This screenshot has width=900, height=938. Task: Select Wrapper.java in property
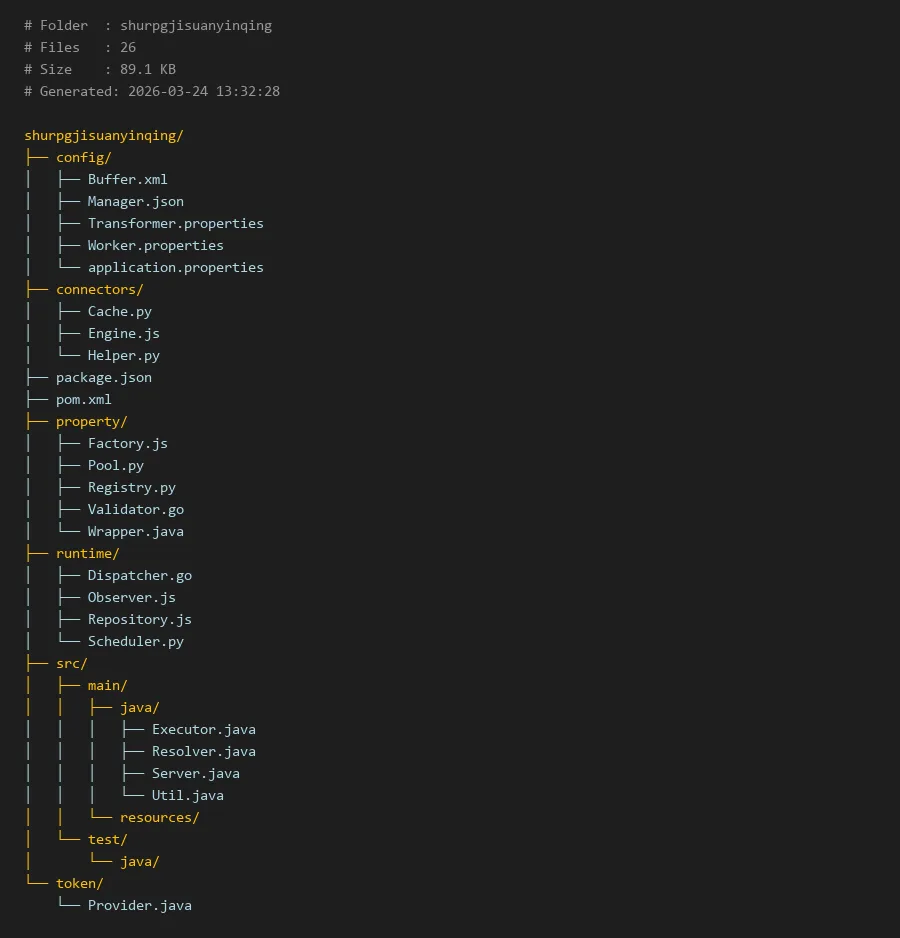coord(135,531)
